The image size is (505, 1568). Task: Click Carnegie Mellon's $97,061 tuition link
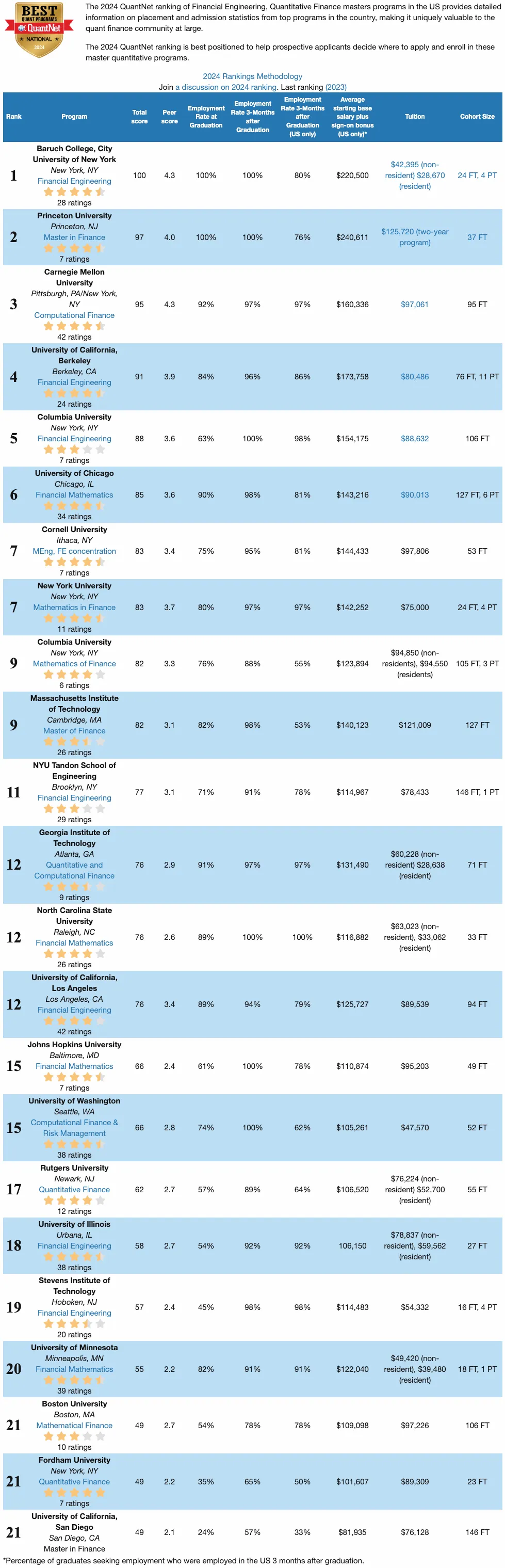point(414,305)
